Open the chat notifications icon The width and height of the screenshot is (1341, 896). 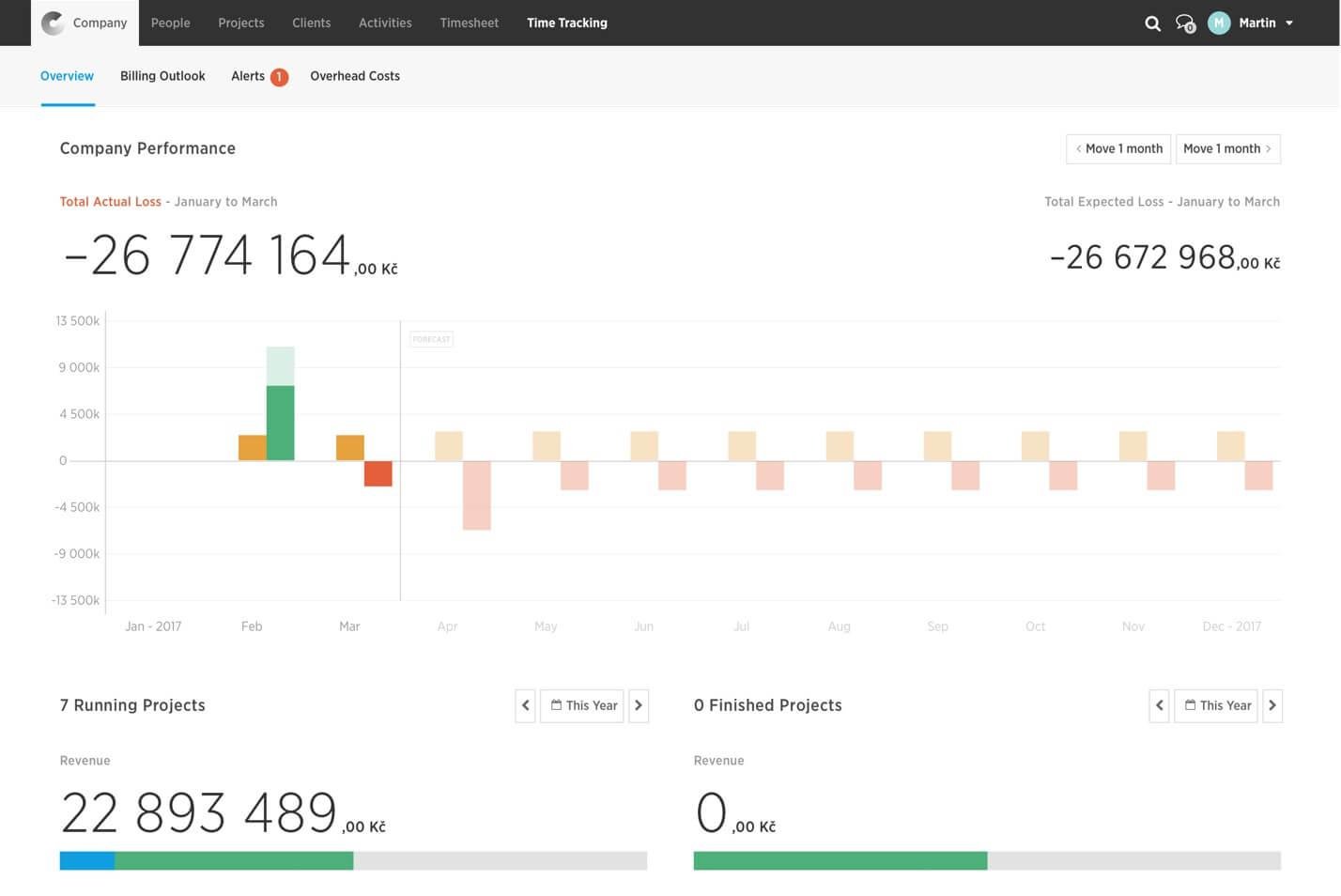point(1185,23)
